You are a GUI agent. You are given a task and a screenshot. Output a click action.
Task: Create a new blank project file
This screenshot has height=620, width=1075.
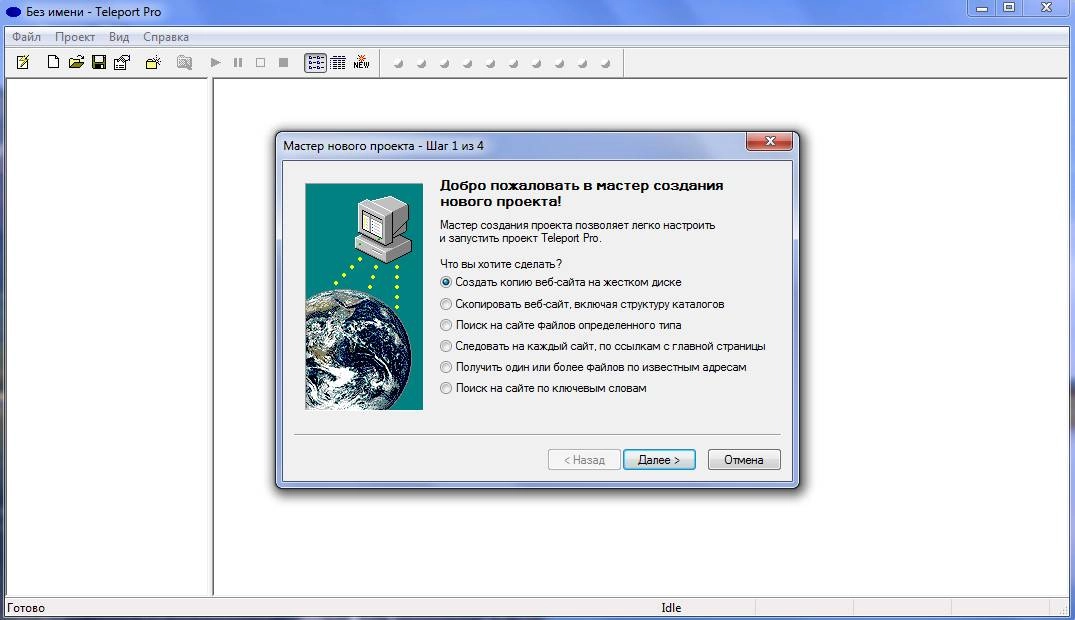53,62
